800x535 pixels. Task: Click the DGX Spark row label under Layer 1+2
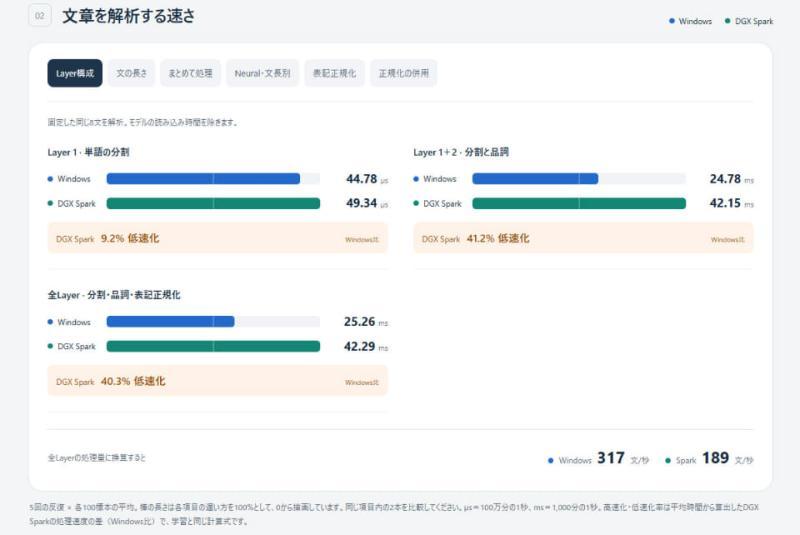437,203
